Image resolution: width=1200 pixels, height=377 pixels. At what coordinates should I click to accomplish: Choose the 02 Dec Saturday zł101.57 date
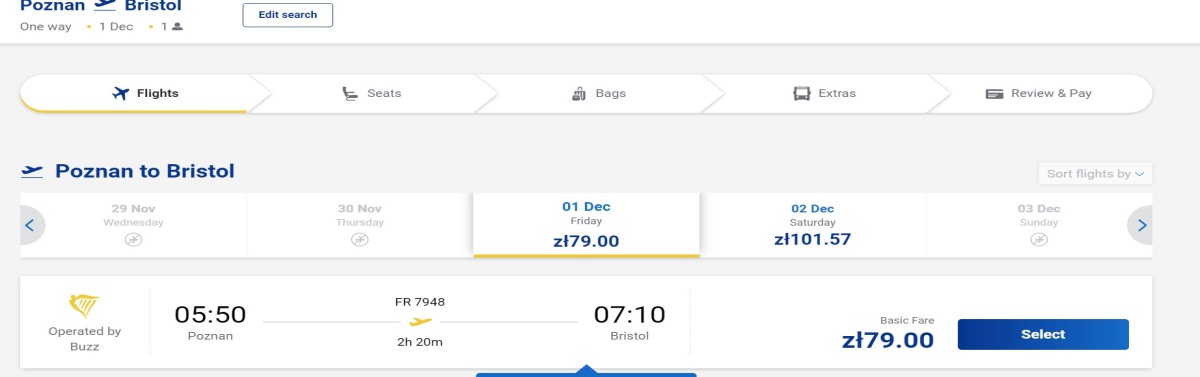click(x=813, y=225)
